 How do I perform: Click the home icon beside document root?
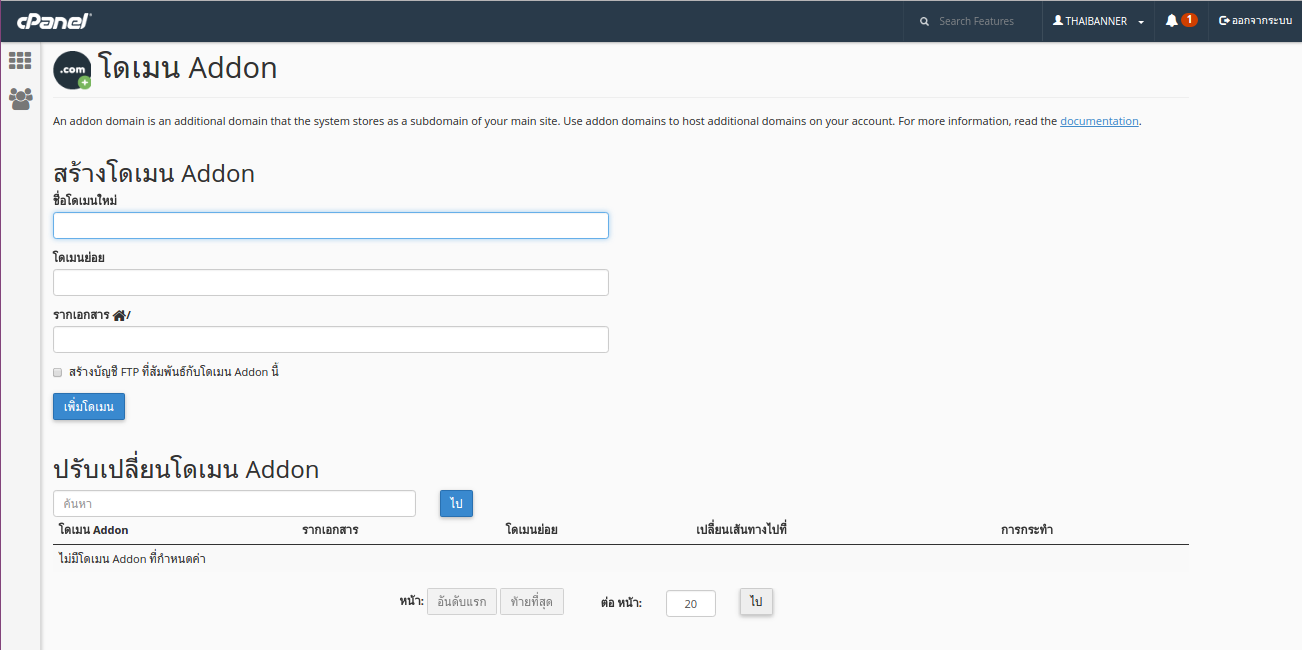(119, 315)
